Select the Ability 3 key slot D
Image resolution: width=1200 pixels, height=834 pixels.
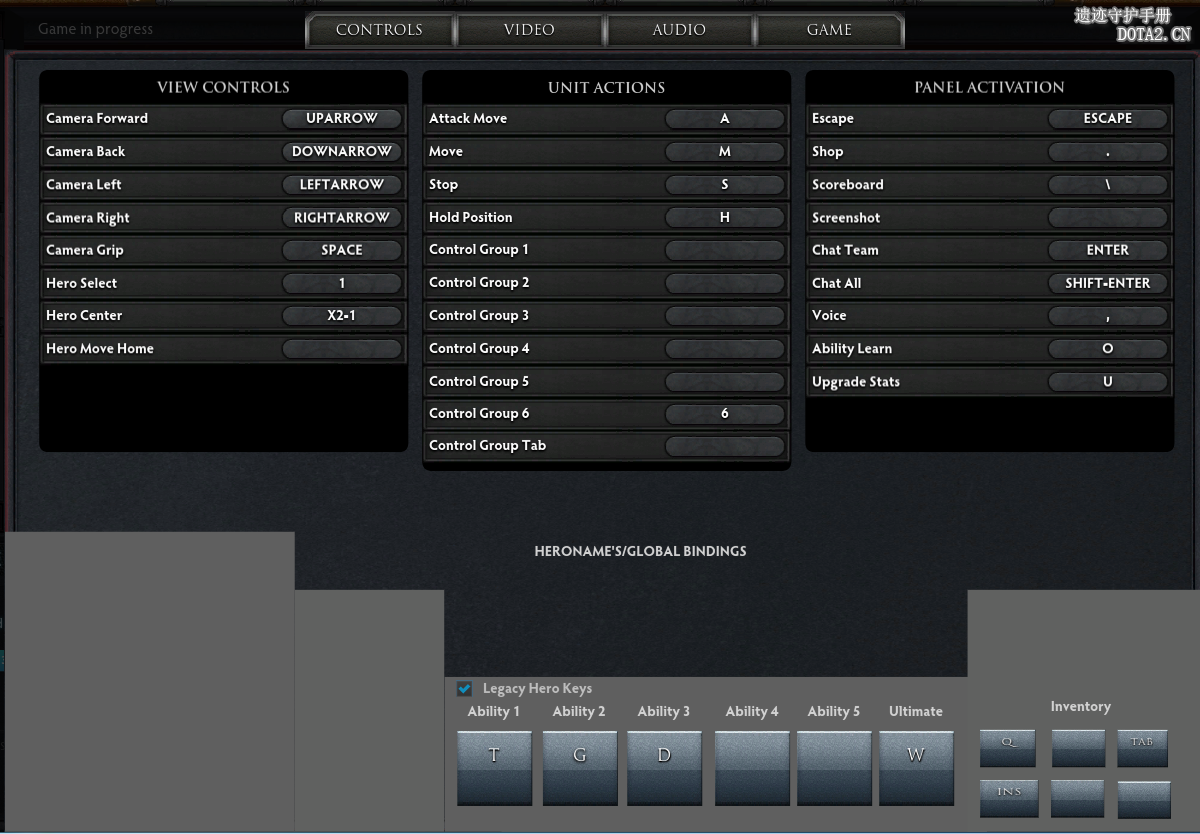click(x=664, y=767)
